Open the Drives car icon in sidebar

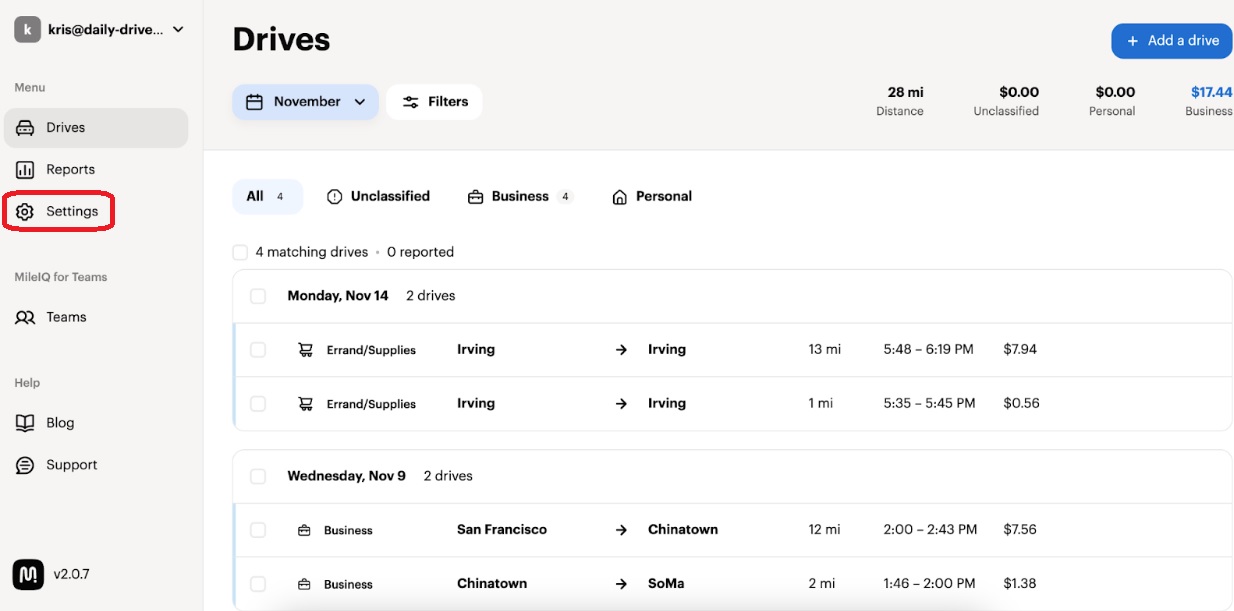25,128
